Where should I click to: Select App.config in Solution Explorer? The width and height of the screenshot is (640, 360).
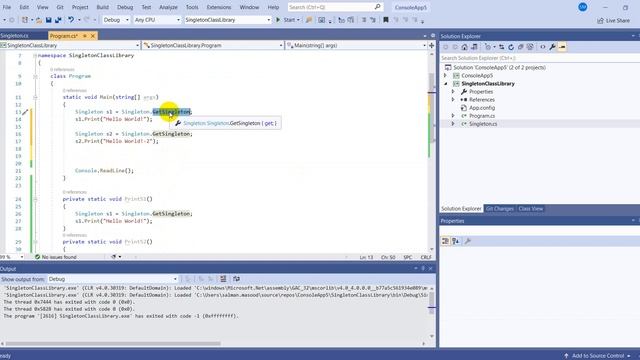click(x=482, y=108)
